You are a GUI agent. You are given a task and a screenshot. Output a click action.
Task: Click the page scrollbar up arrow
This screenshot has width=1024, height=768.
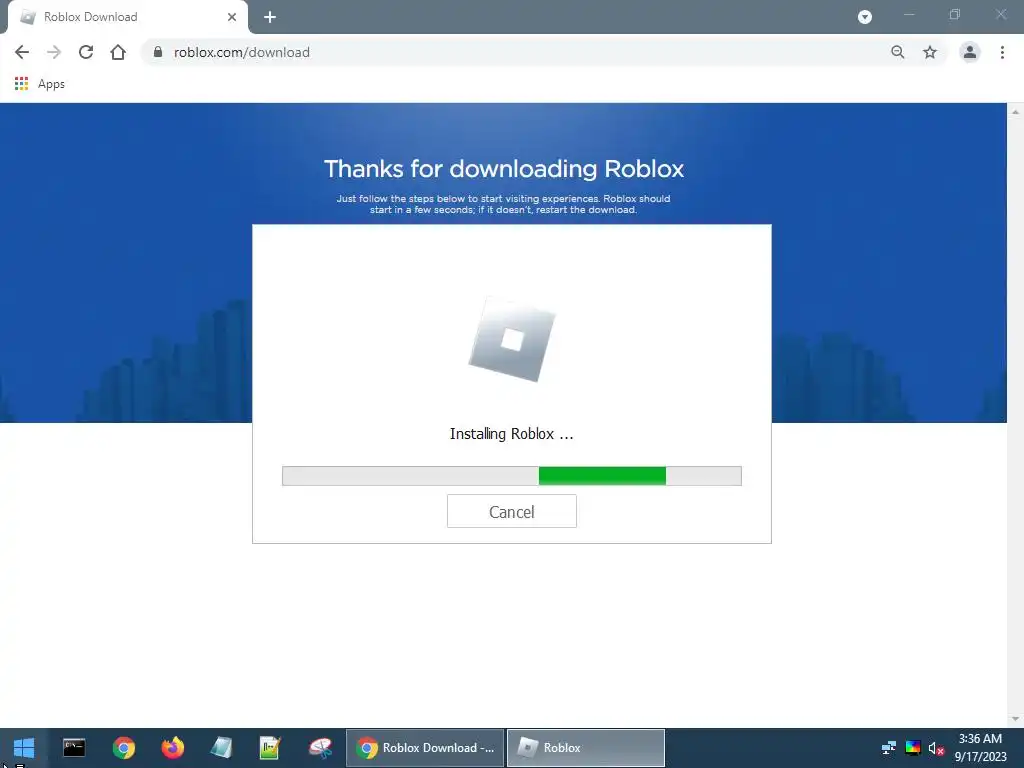(x=1016, y=112)
